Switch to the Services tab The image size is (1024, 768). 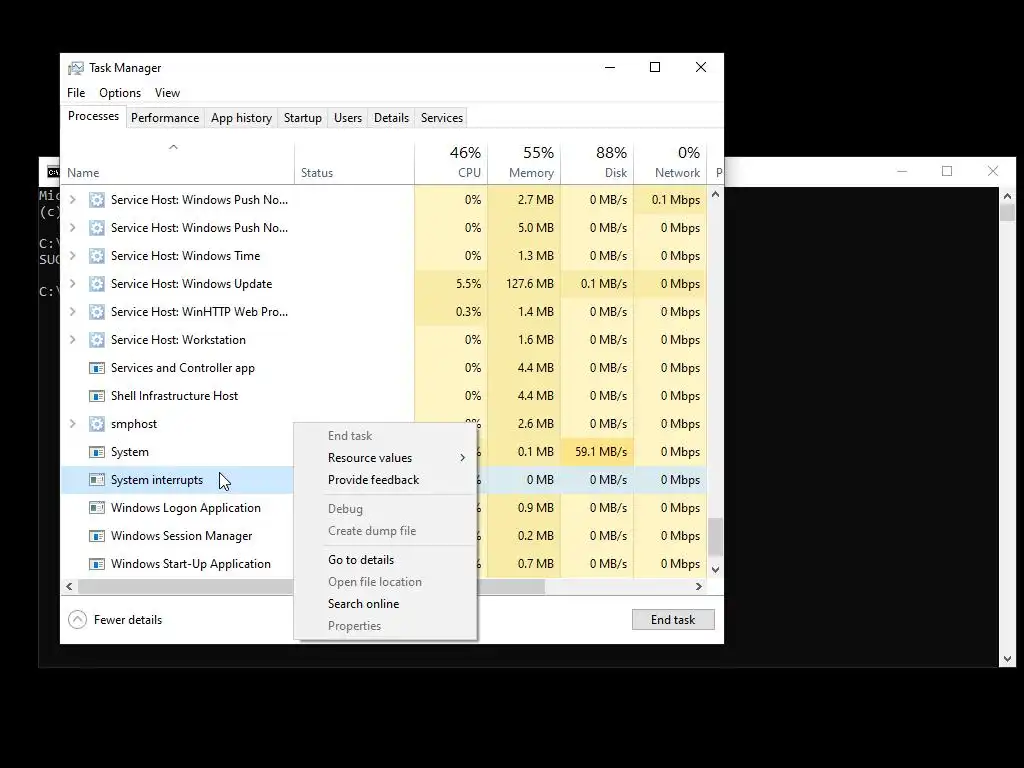pyautogui.click(x=441, y=118)
